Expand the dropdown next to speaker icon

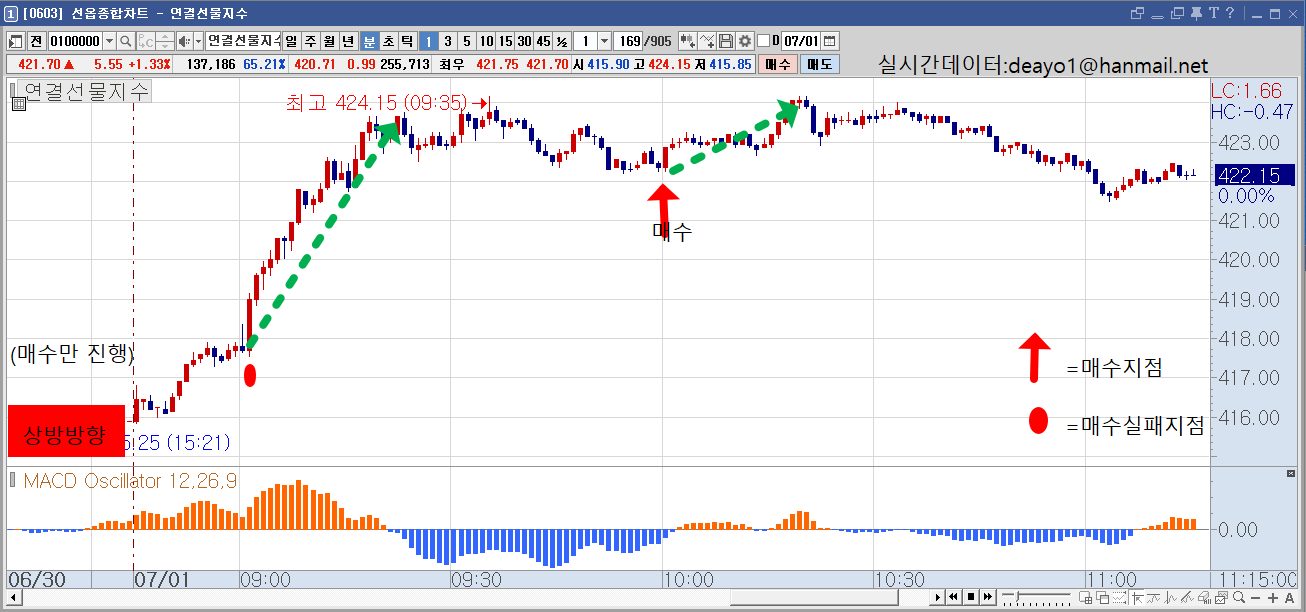tap(197, 41)
